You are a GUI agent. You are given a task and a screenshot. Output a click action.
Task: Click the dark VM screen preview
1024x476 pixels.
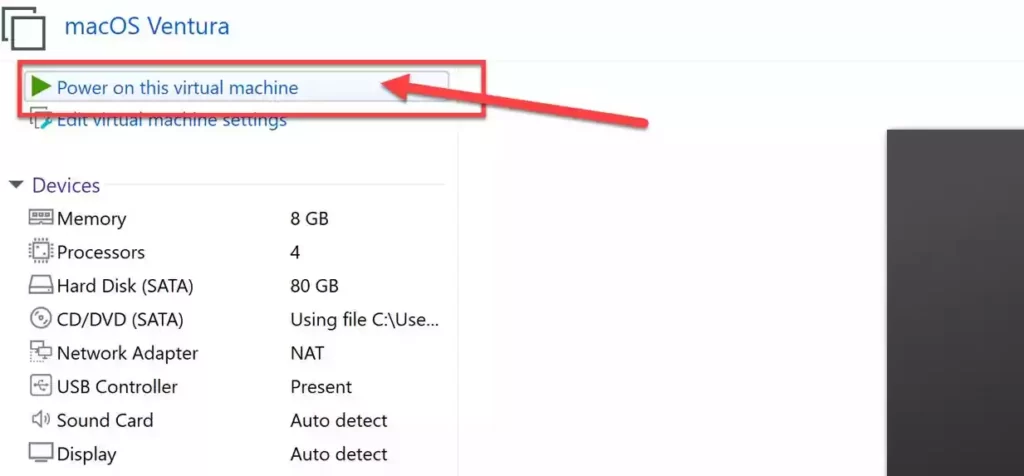[x=955, y=302]
